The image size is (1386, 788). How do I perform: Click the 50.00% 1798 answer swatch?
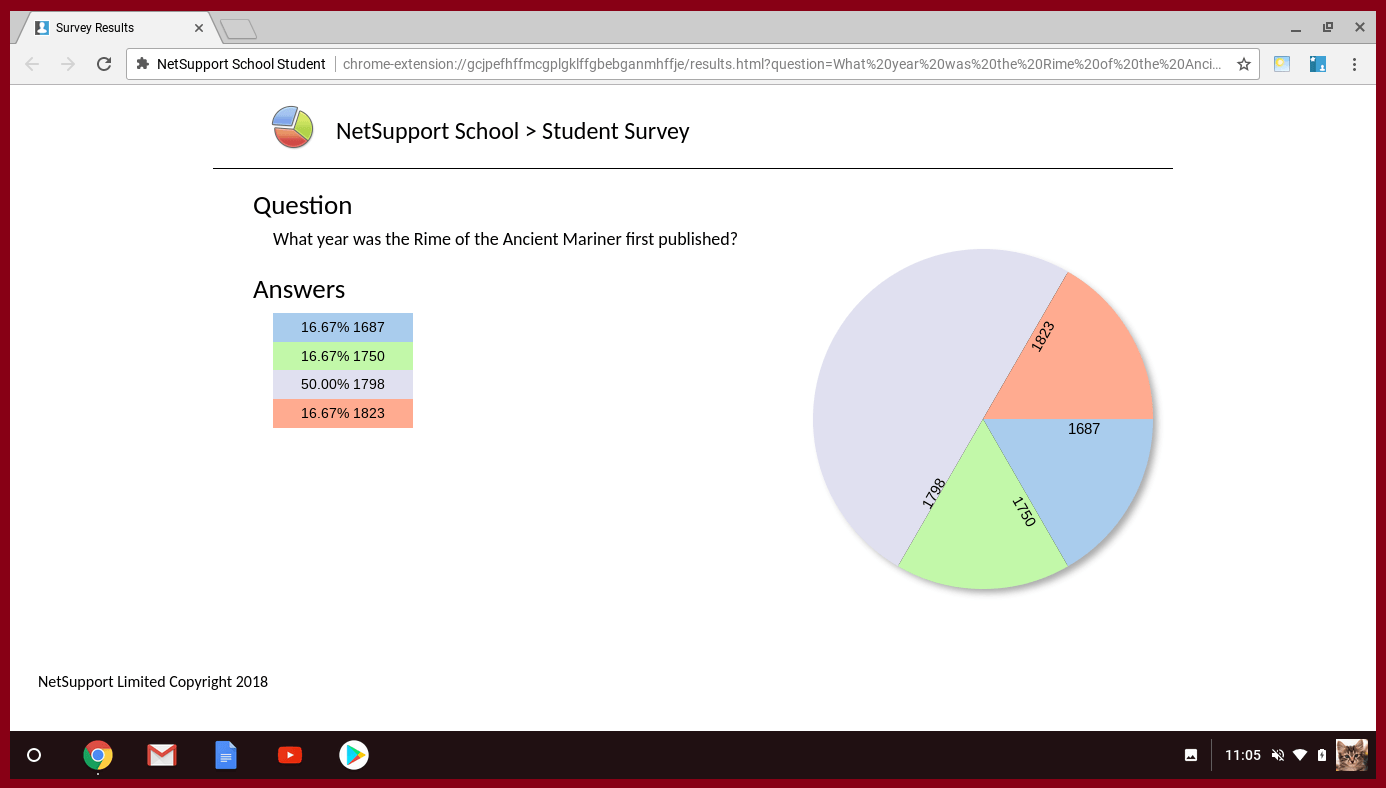(x=343, y=385)
